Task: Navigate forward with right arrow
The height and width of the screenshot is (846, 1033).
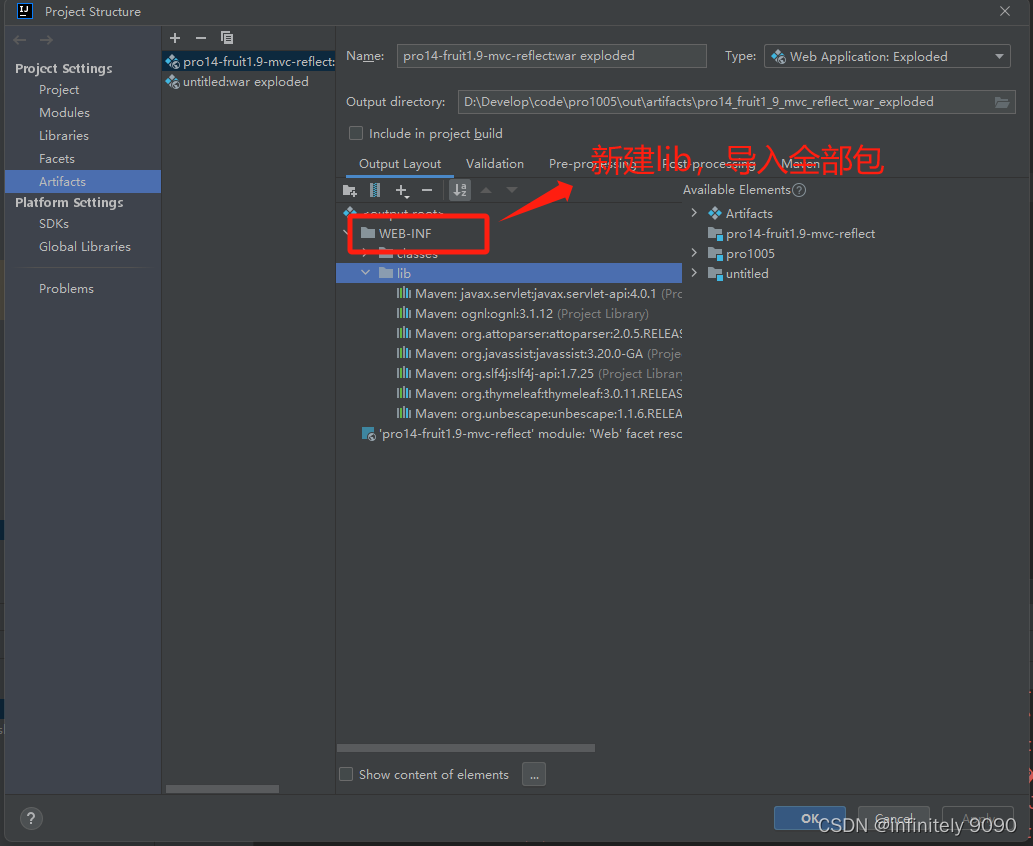Action: tap(46, 40)
